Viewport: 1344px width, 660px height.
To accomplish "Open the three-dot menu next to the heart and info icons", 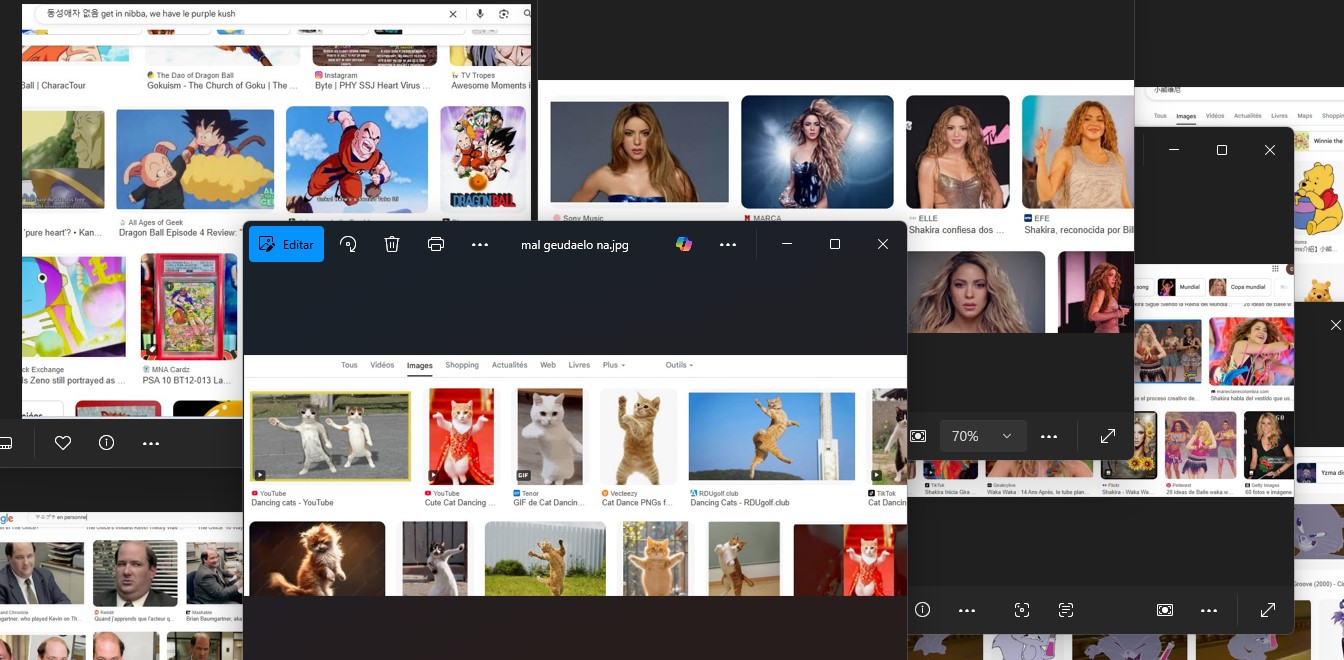I will [151, 443].
